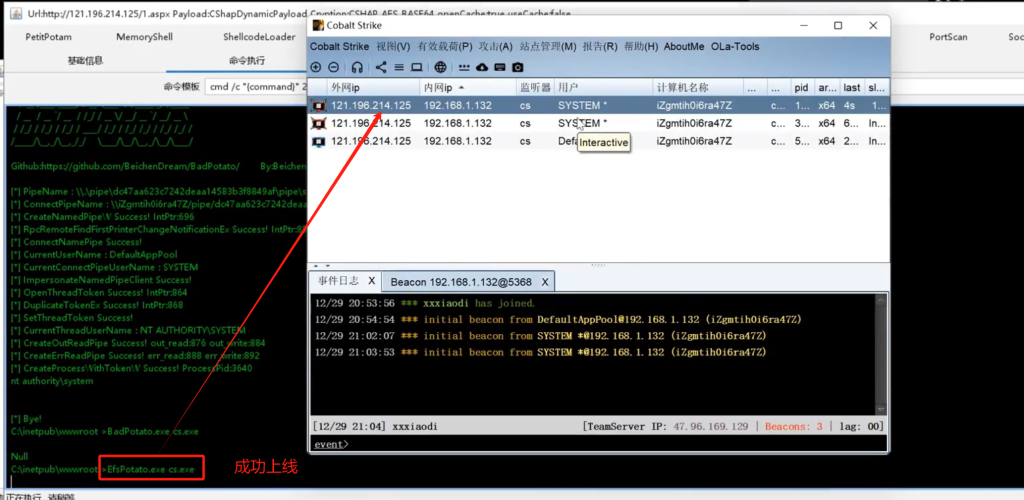Click TeamServer IP: 47.96.169.129 status text
The image size is (1024, 500).
[x=666, y=426]
